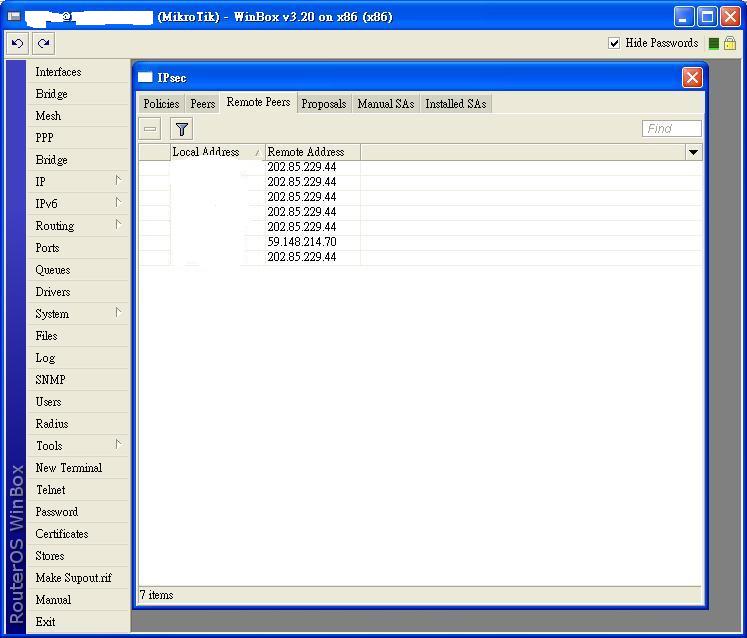Minimize the WinBox window
The width and height of the screenshot is (747, 638).
pos(684,17)
